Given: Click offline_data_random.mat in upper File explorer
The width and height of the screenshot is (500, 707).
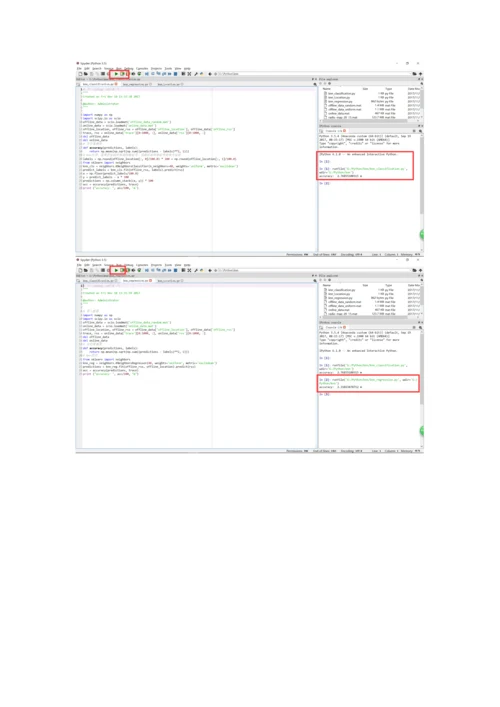Looking at the screenshot, I should [344, 106].
